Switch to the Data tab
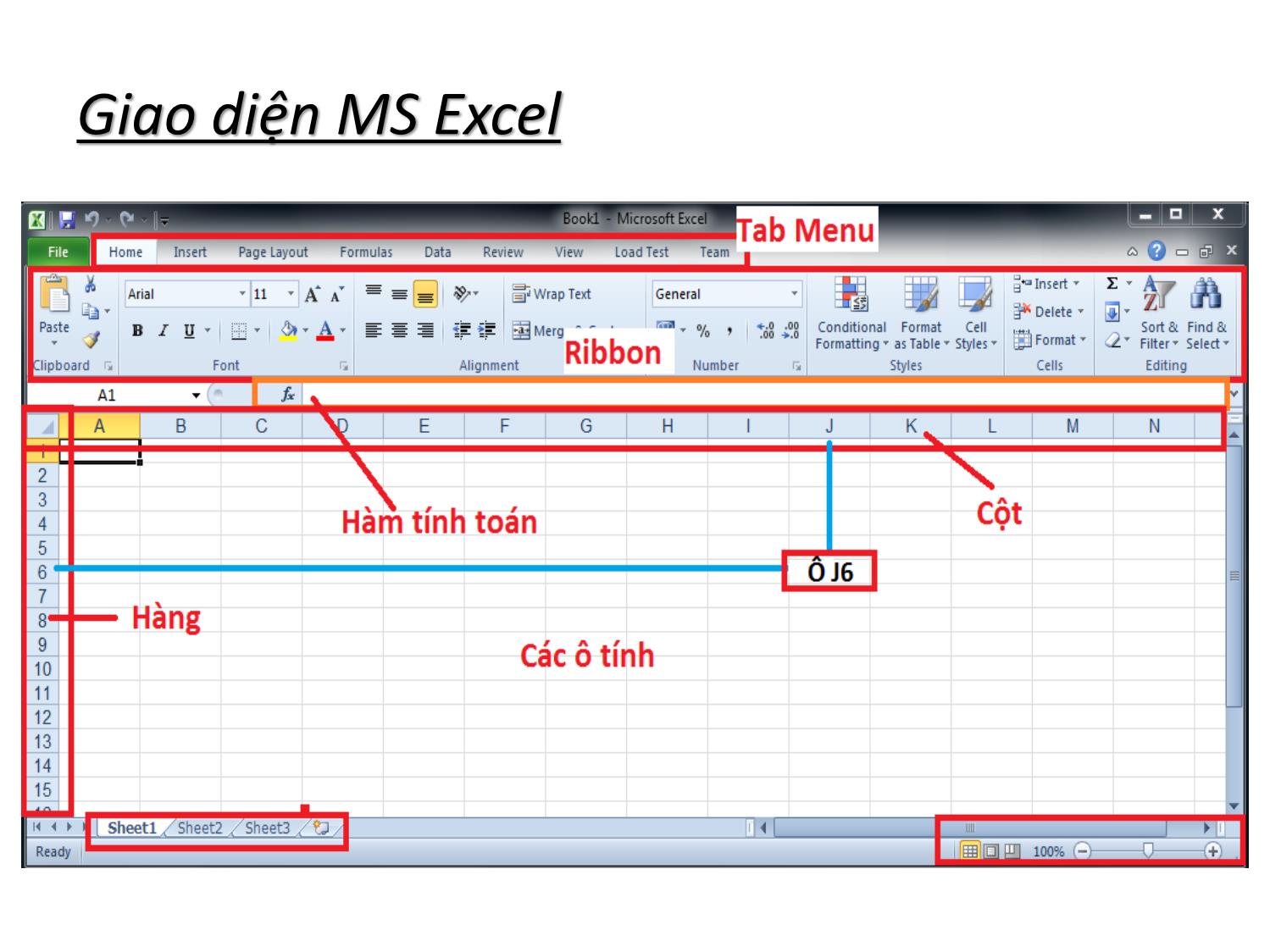 point(437,252)
